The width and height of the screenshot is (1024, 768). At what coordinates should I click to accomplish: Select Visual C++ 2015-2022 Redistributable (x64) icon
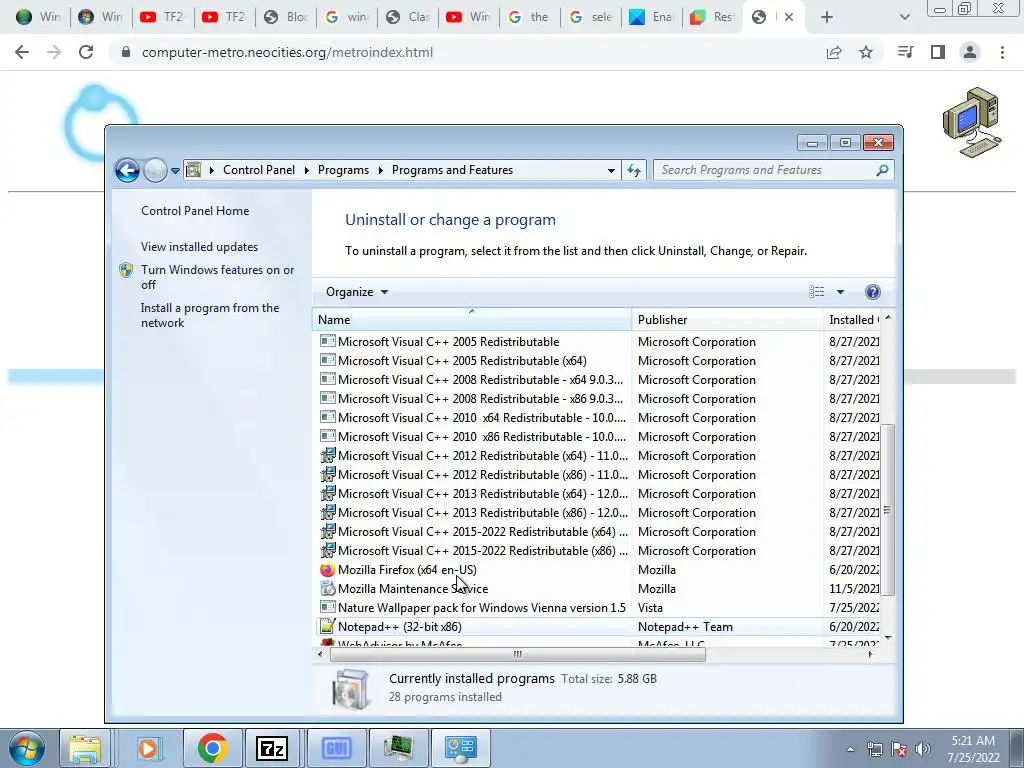coord(328,532)
